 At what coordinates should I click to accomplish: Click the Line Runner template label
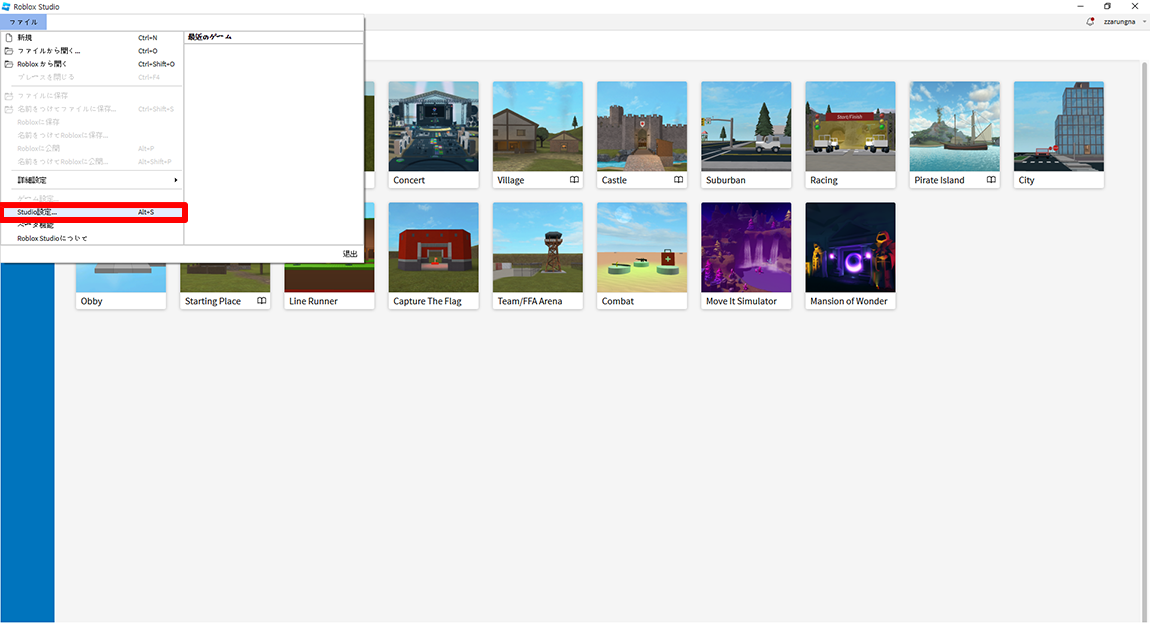313,301
